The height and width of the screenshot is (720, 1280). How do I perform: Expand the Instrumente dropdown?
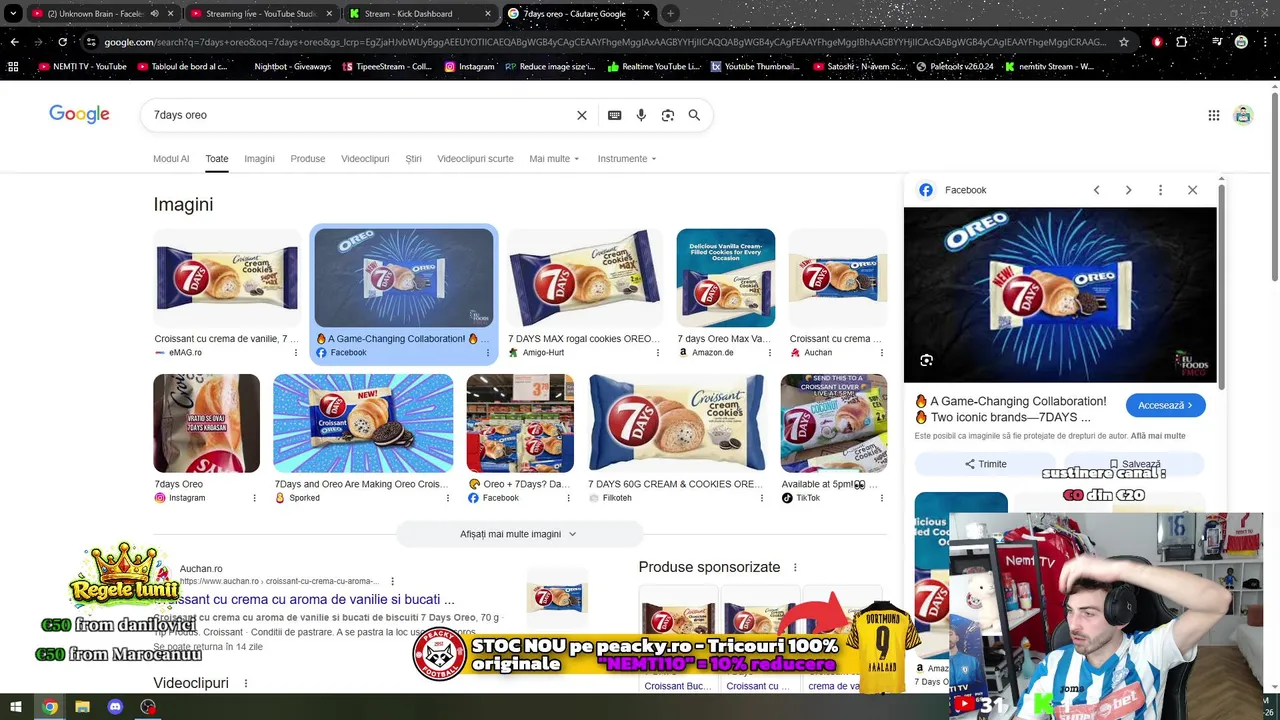[x=627, y=159]
